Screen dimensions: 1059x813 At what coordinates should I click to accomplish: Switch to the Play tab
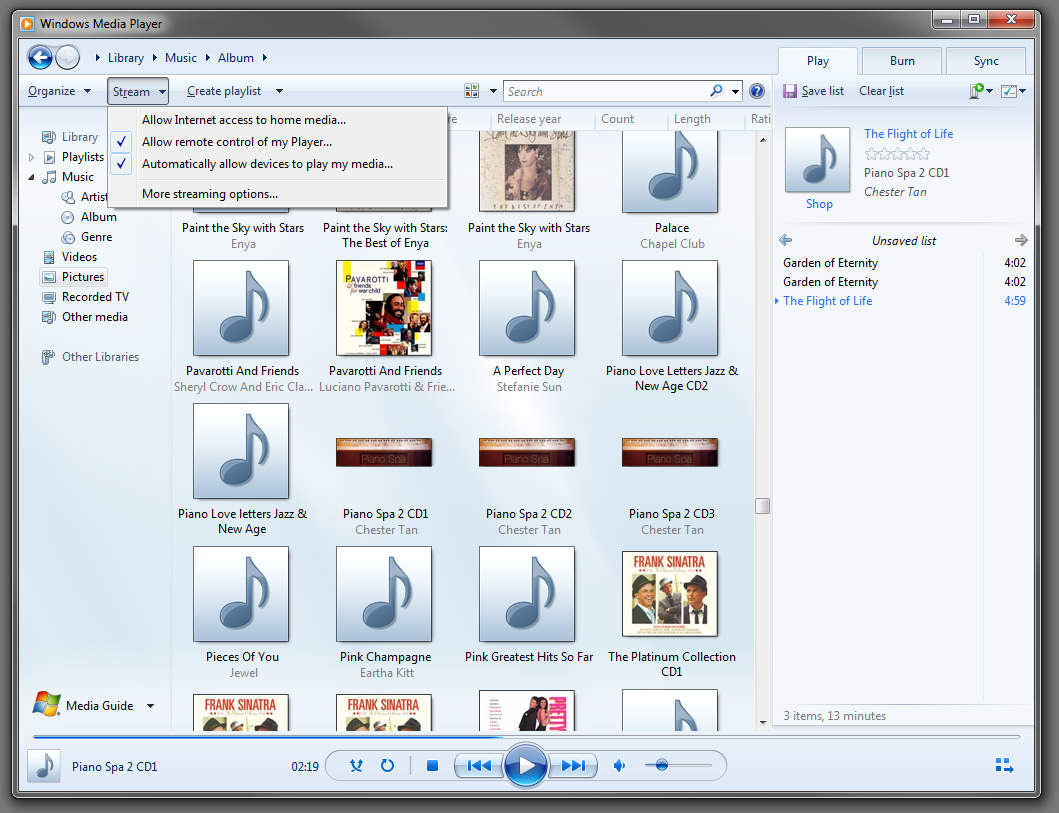(x=818, y=61)
